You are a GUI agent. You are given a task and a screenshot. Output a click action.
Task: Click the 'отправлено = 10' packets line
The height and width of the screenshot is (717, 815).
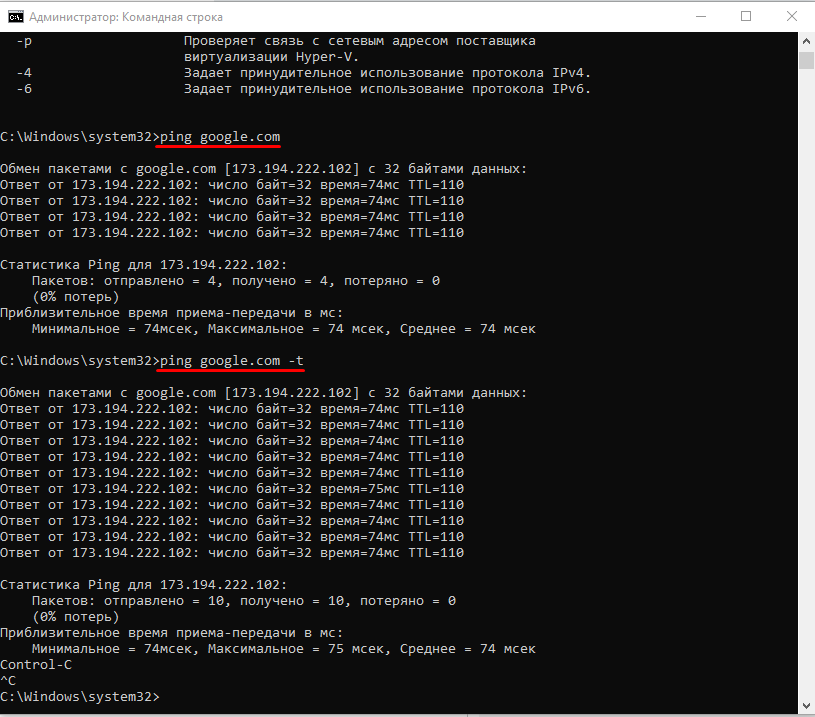pos(243,600)
